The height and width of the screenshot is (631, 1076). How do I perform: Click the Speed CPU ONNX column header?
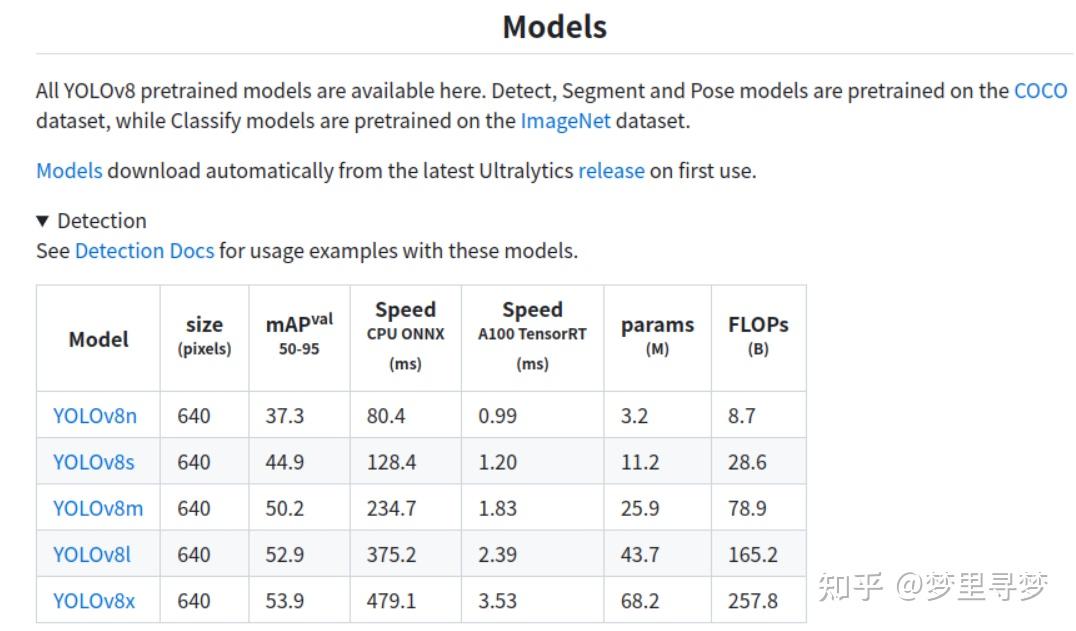(406, 336)
